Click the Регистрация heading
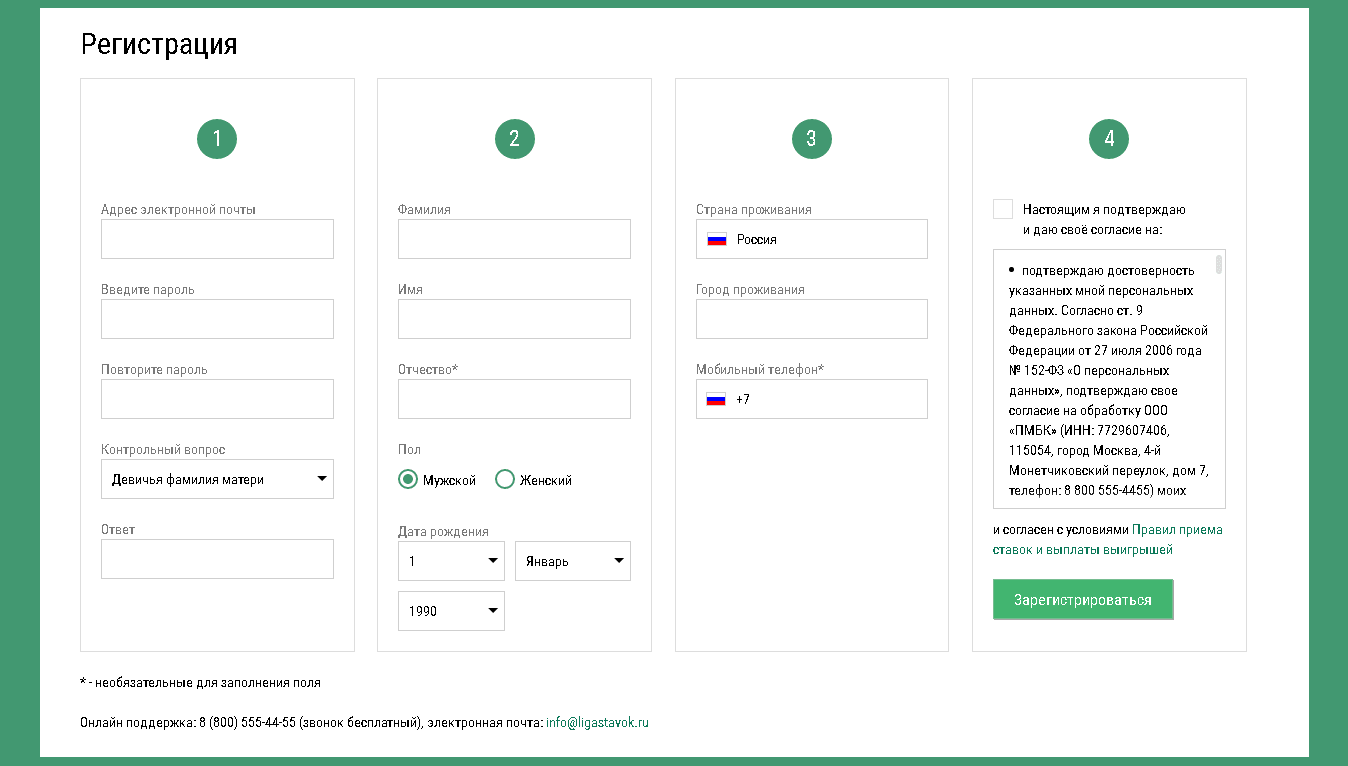1348x766 pixels. [x=159, y=44]
